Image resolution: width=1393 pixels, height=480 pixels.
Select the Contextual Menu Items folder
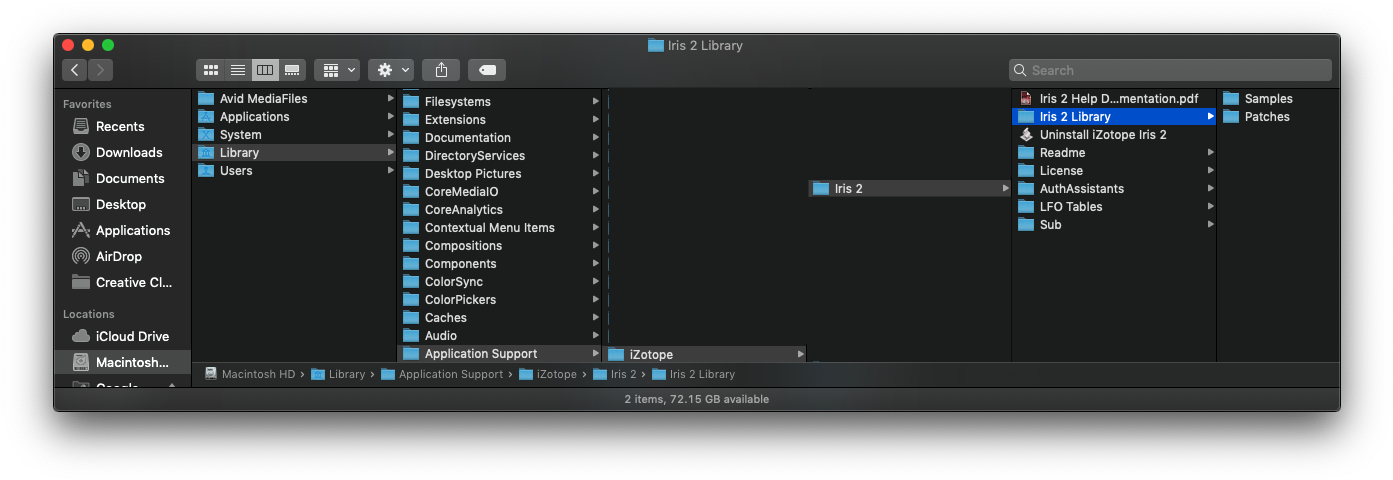500,227
